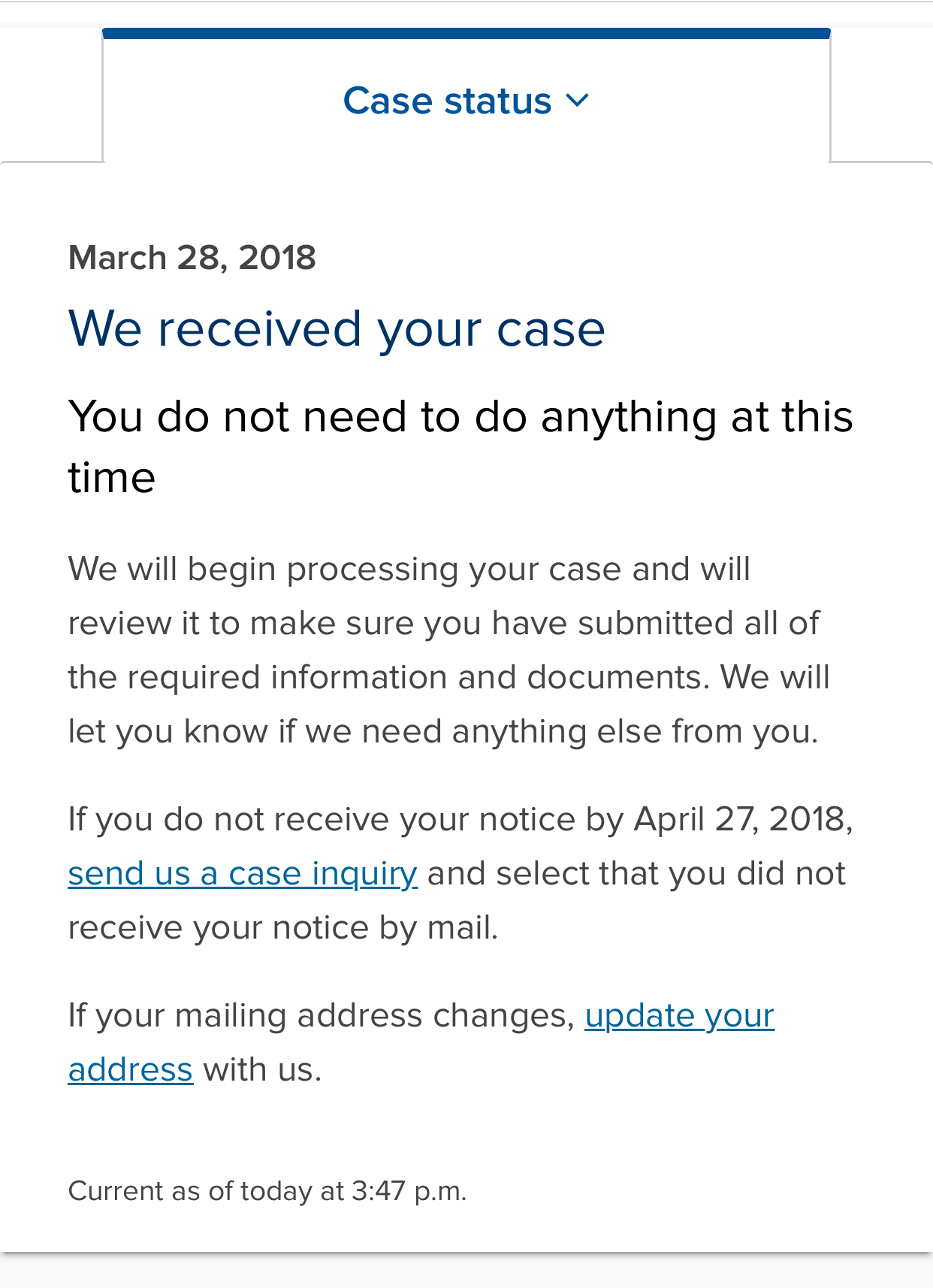Click "If your mailing address changes" text
The height and width of the screenshot is (1288, 933).
pyautogui.click(x=321, y=1015)
